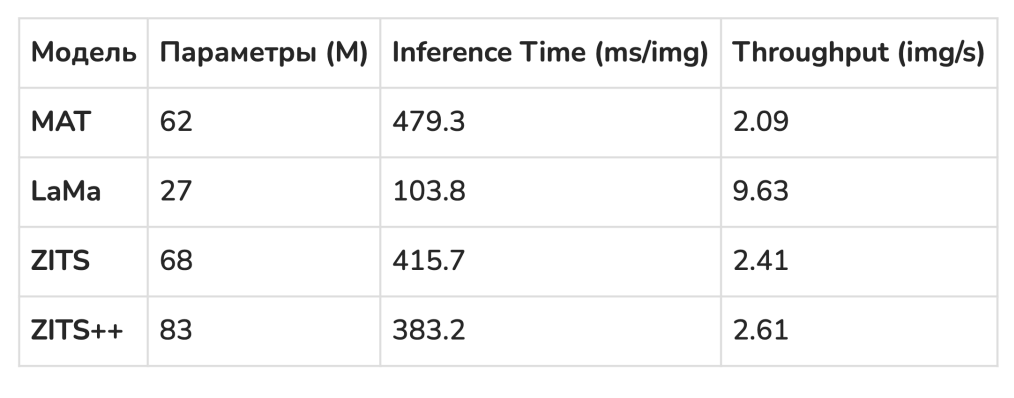The width and height of the screenshot is (1014, 398).
Task: Click the LaMa parameters value 27
Action: pyautogui.click(x=176, y=192)
